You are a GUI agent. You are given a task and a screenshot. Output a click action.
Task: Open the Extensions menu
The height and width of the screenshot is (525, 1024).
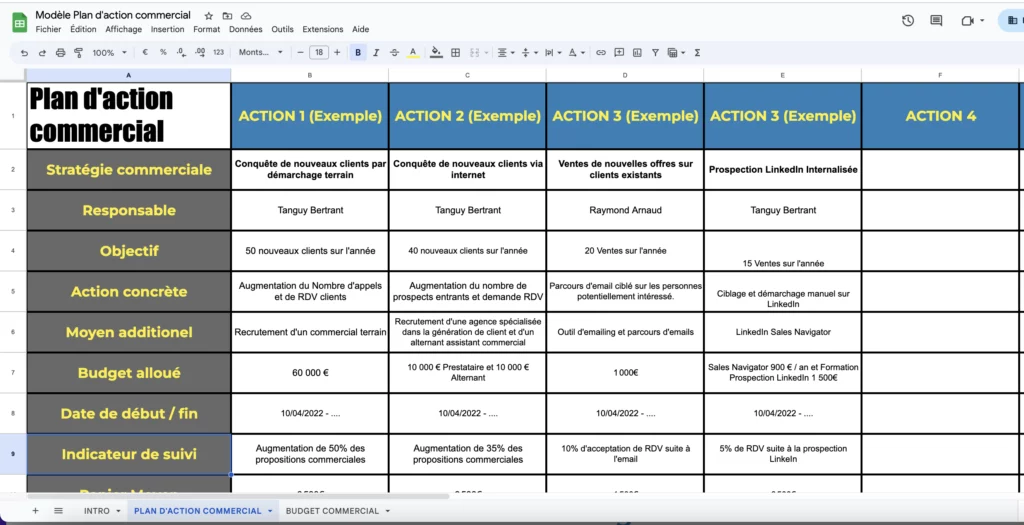tap(323, 29)
